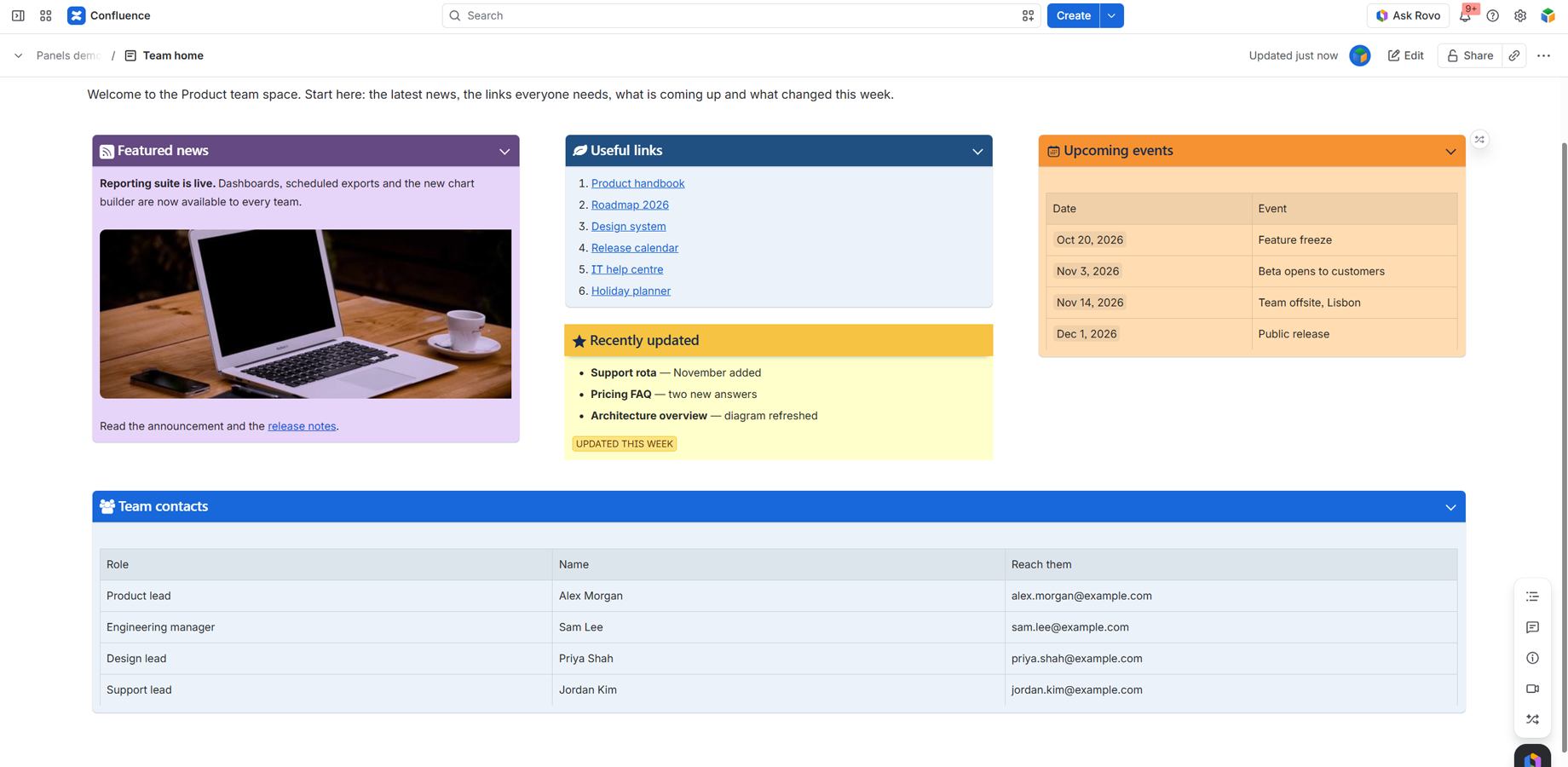Open the table of contents list icon
Screen dimensions: 1568x767
pos(1532,597)
